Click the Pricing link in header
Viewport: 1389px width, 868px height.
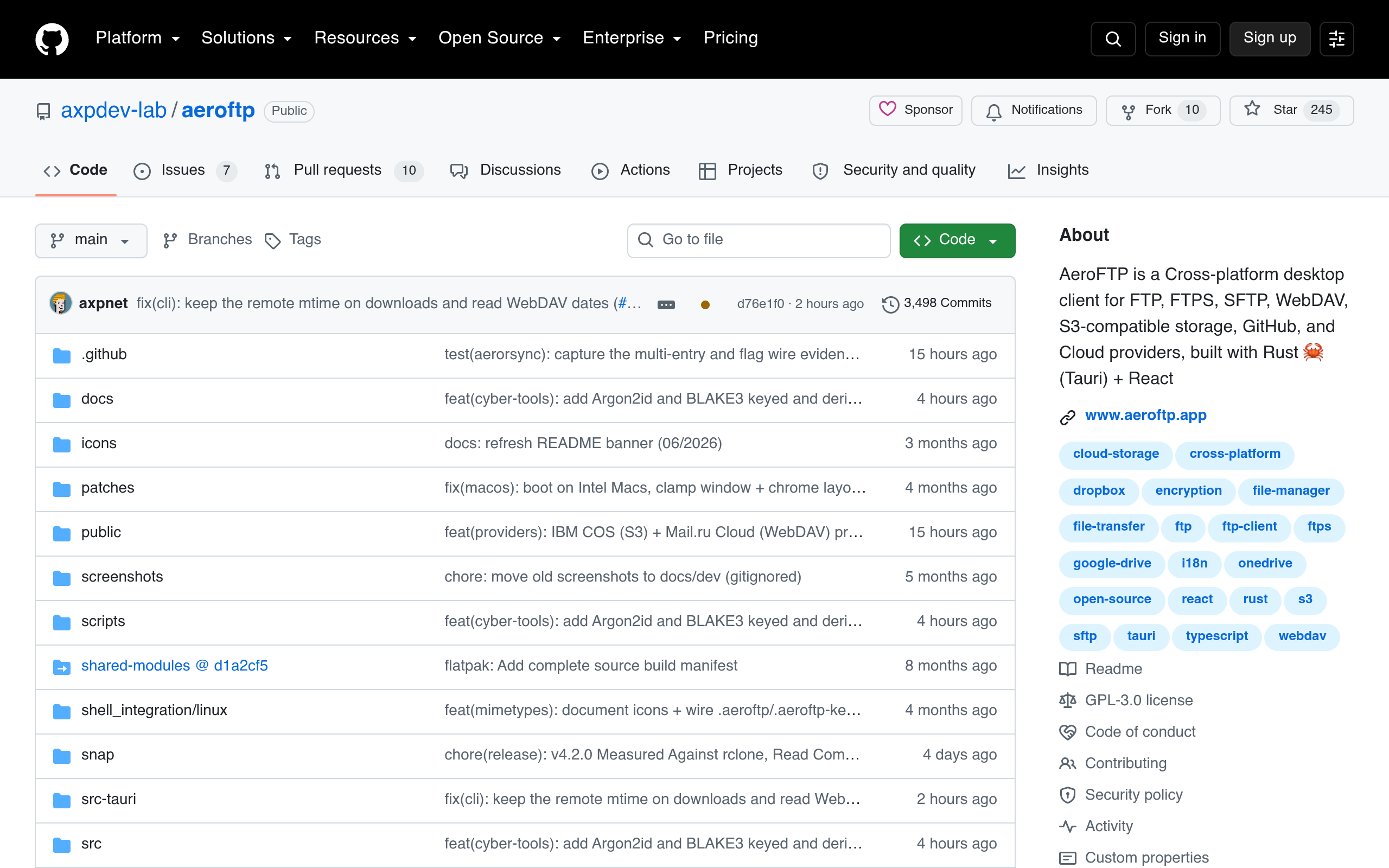[x=731, y=38]
